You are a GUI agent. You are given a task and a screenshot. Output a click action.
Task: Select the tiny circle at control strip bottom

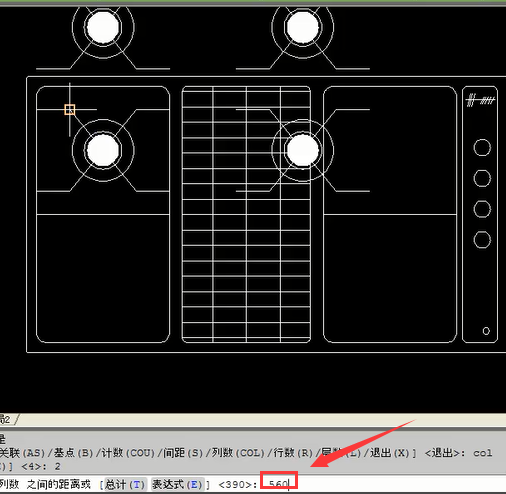[x=486, y=331]
